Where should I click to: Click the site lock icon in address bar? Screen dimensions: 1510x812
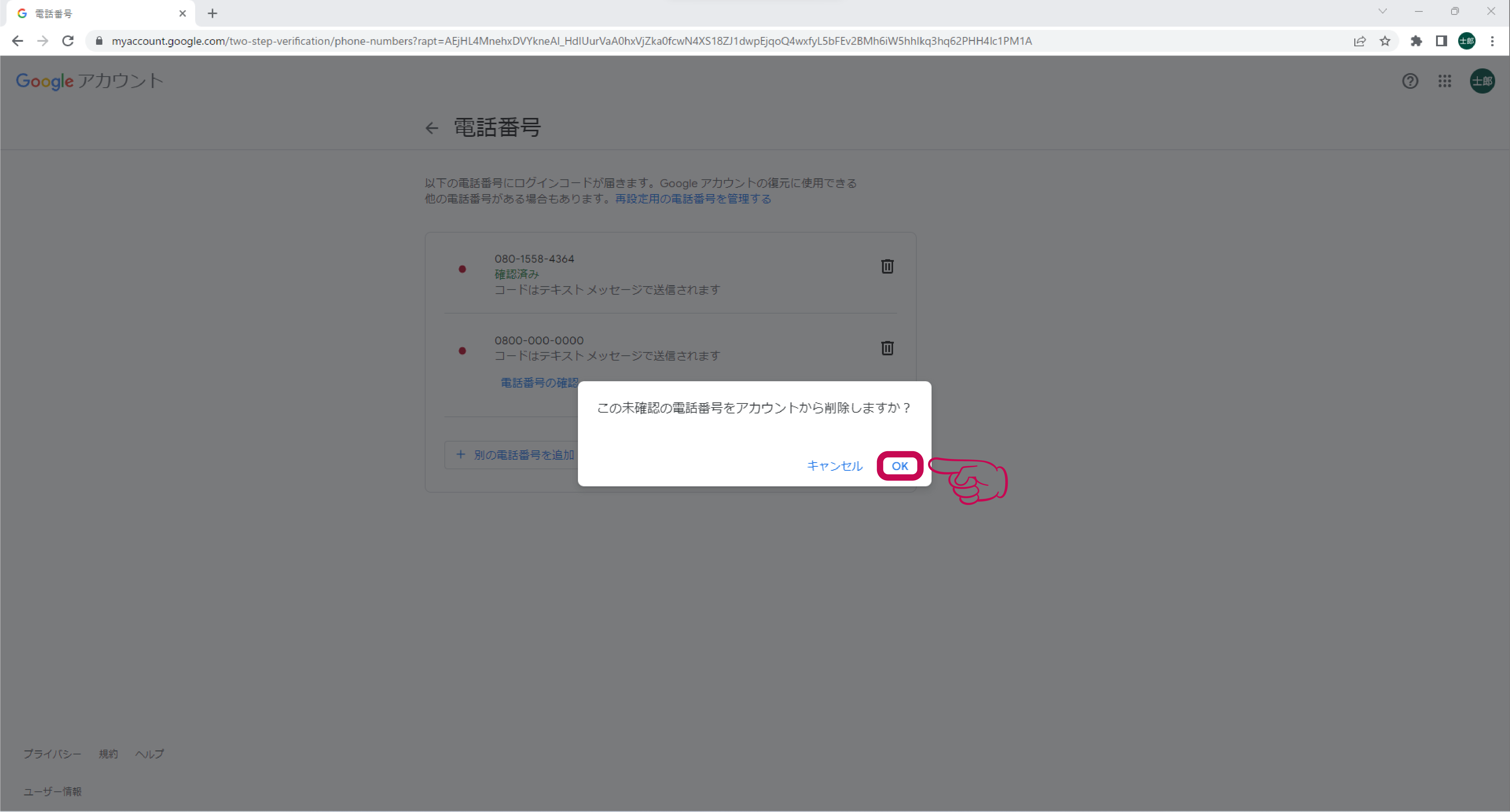click(x=99, y=41)
